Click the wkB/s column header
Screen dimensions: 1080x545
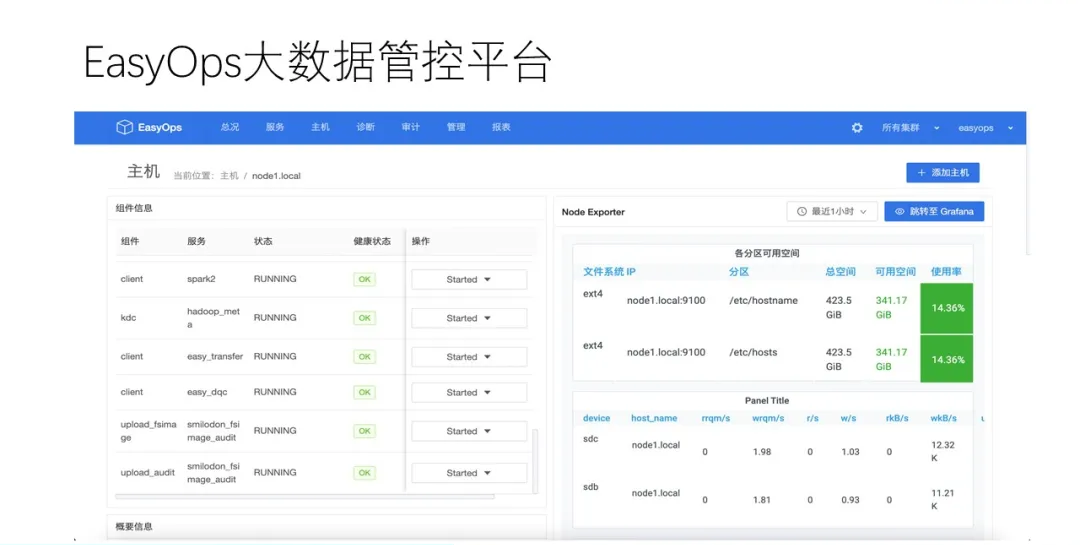click(944, 418)
